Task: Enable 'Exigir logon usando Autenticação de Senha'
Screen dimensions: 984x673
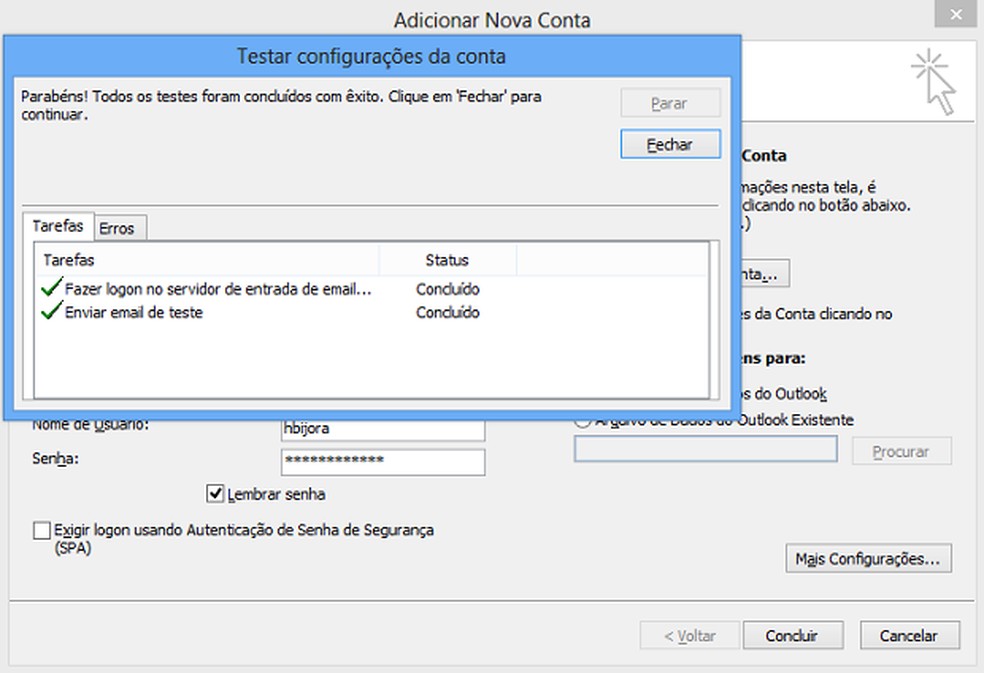Action: pos(41,530)
